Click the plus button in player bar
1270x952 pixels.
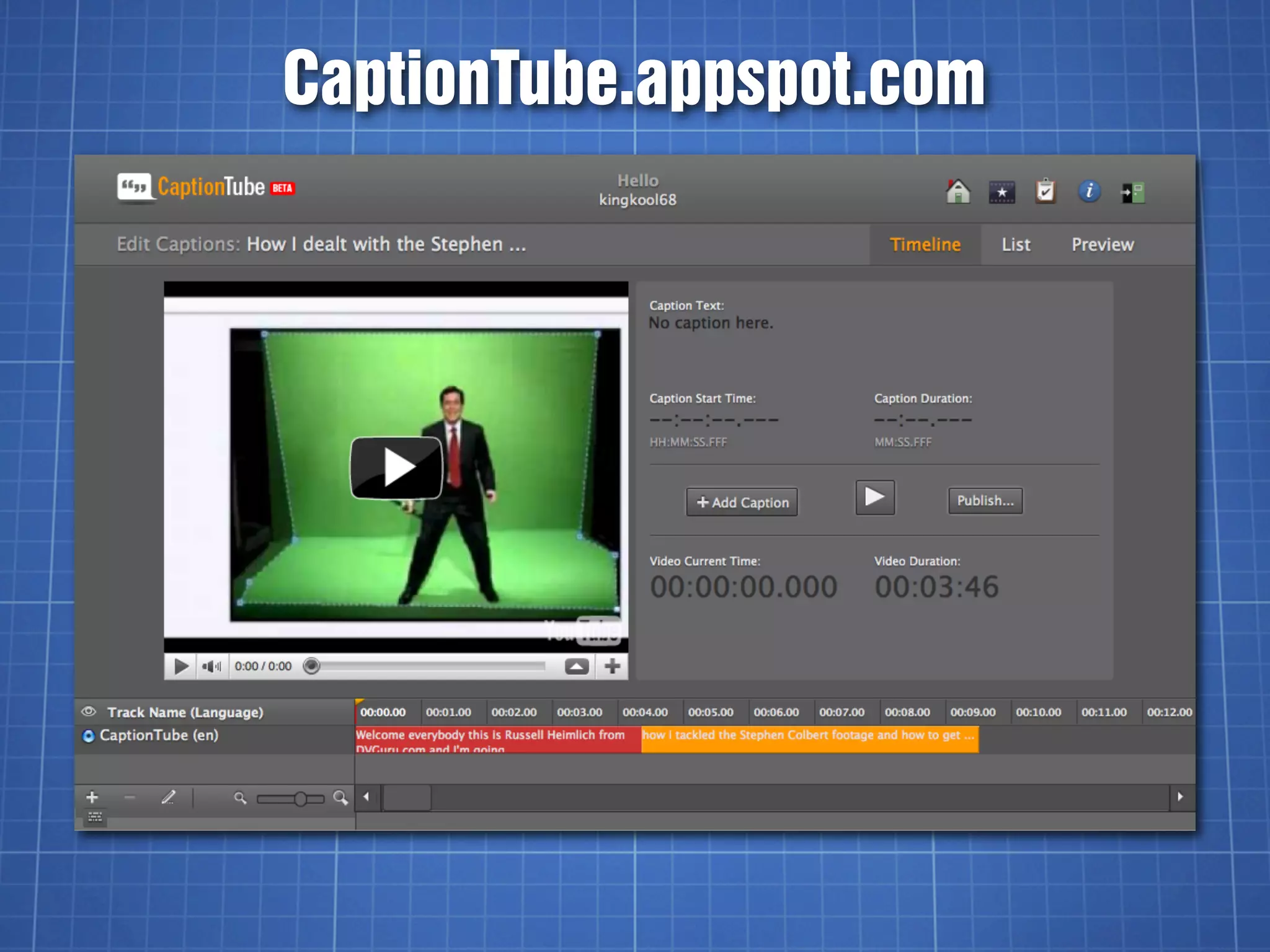click(612, 666)
